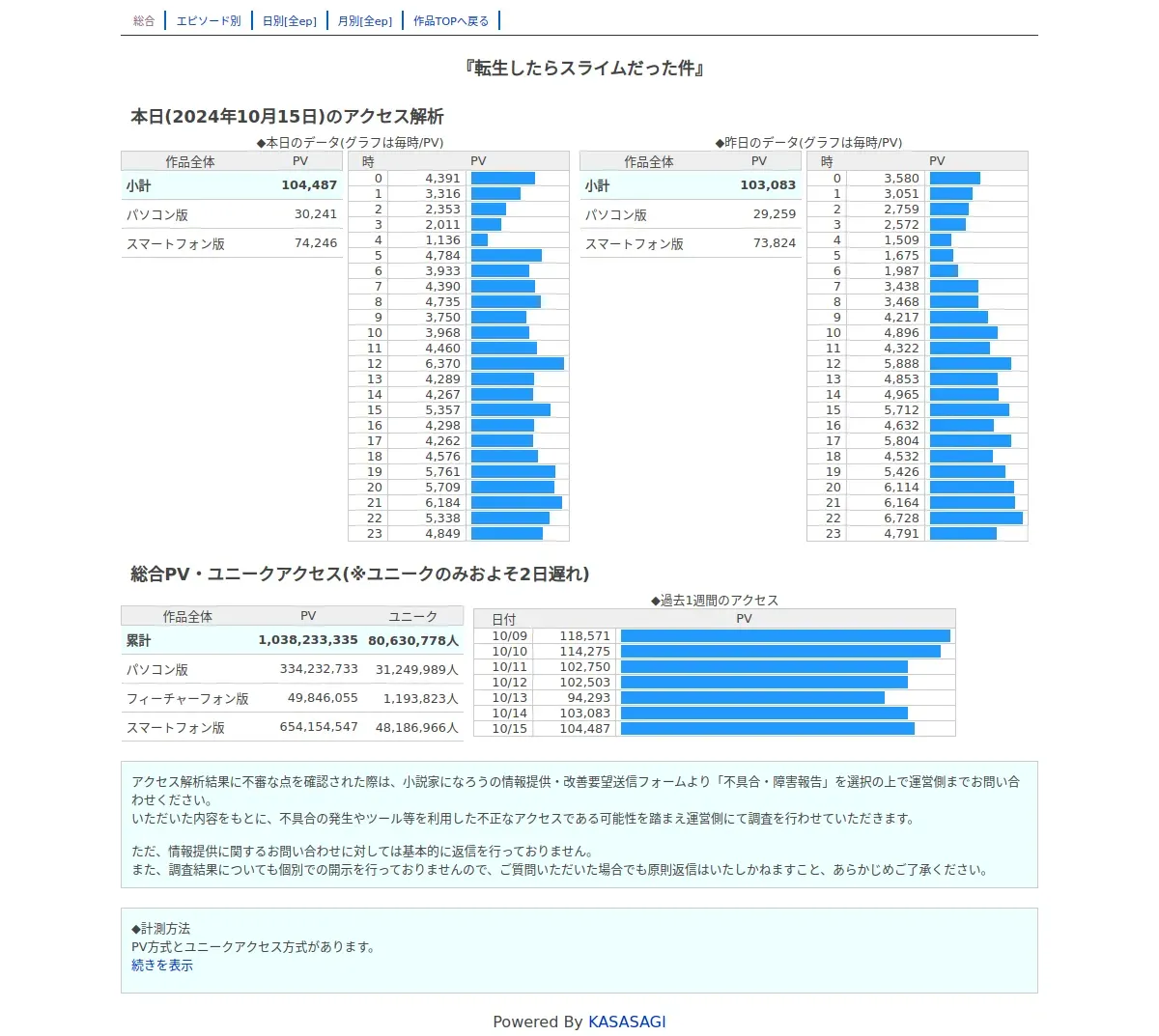The image size is (1159, 1036).
Task: Open the 月別[全ep] tab
Action: click(365, 20)
